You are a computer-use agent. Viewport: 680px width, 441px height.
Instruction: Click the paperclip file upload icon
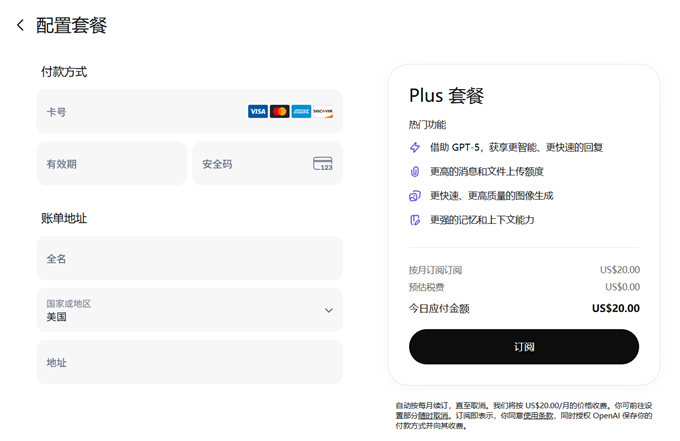(x=415, y=172)
